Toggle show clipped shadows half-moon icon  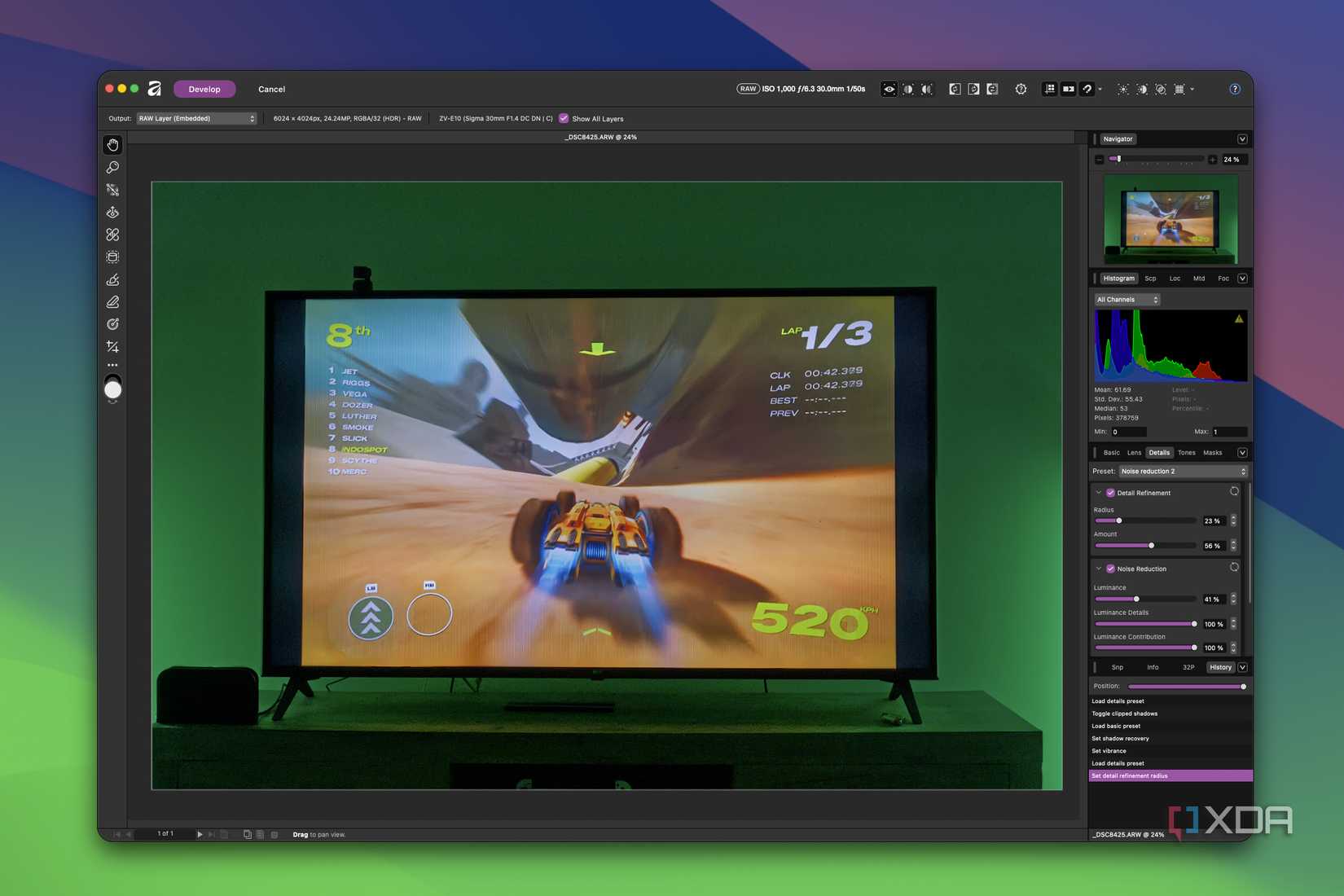1142,89
